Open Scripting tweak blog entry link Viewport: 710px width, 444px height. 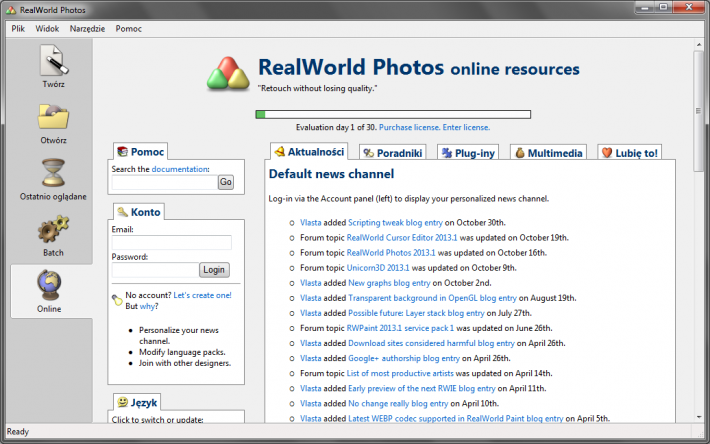tap(395, 222)
